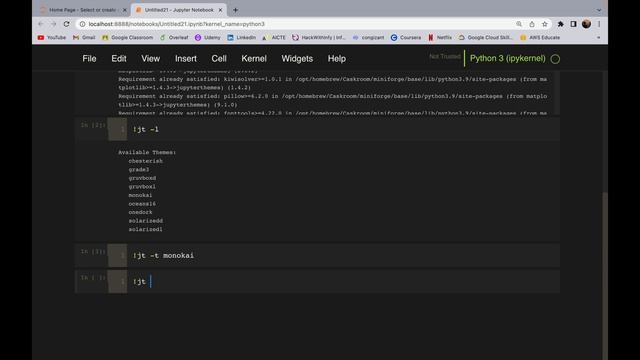This screenshot has width=640, height=360.
Task: Click the localhost address bar URL
Action: pos(176,24)
